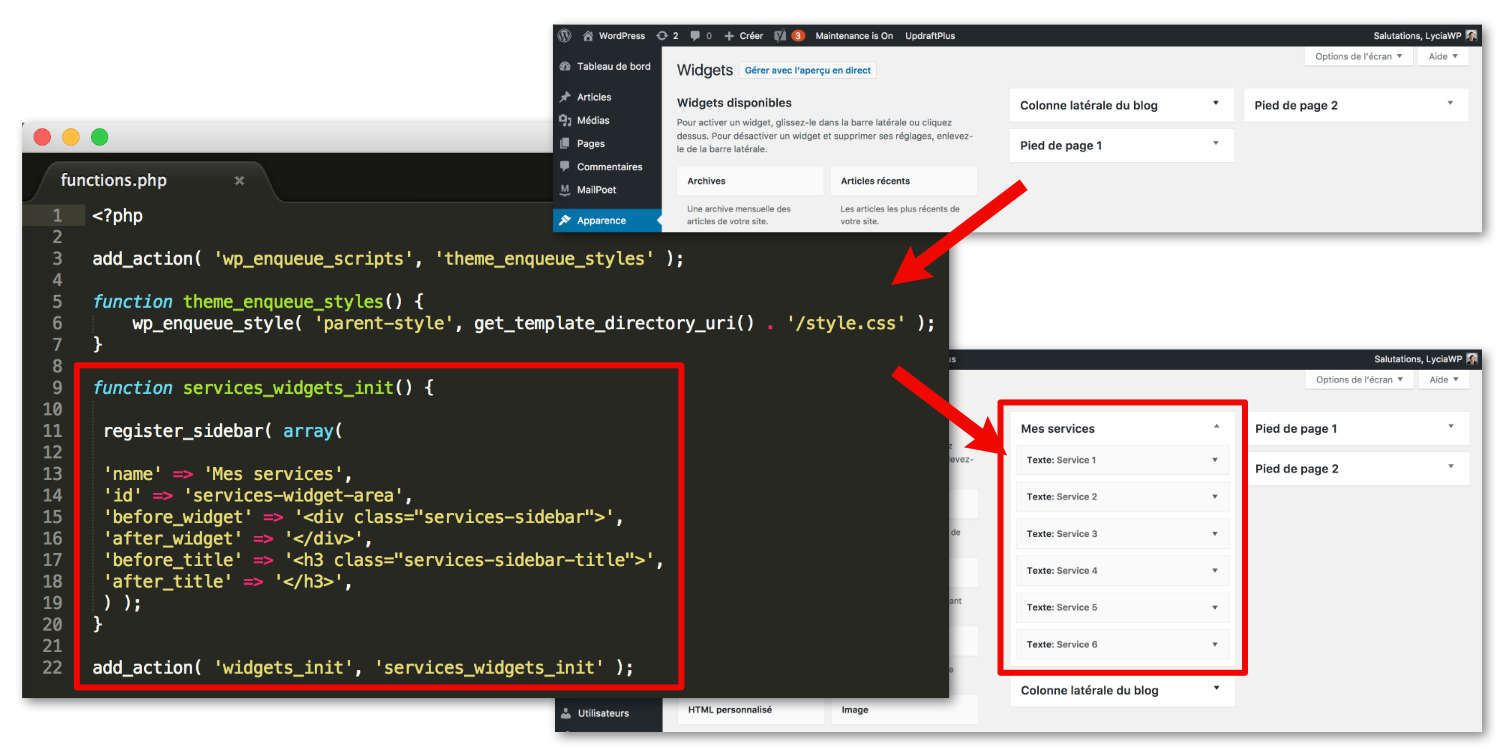This screenshot has height=750, width=1500.
Task: Open Tableau de bord in sidebar
Action: click(613, 67)
